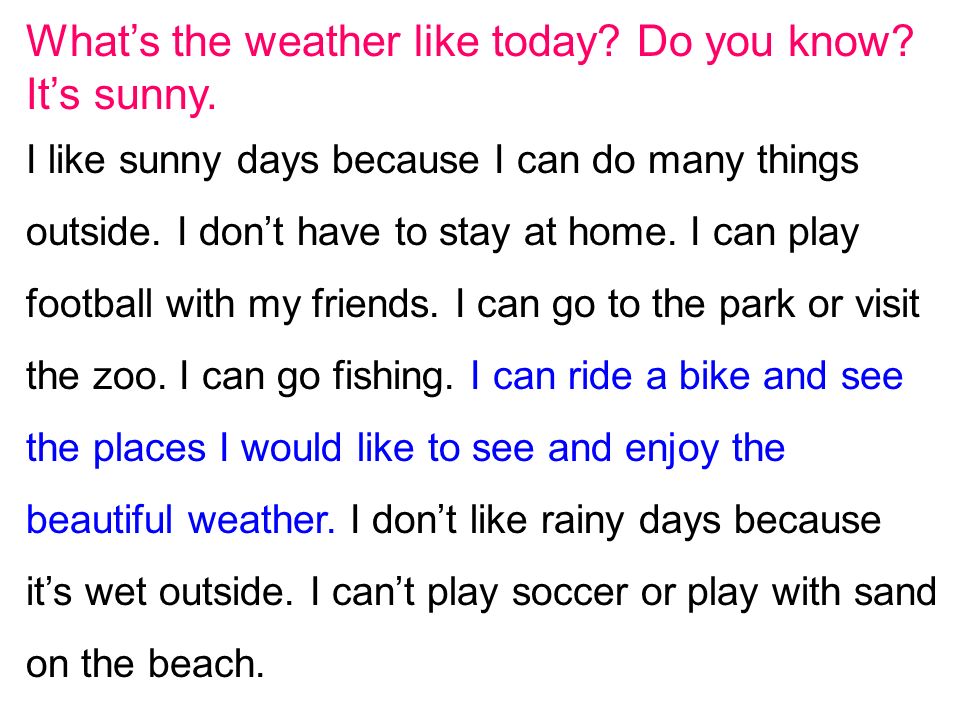Click the pink text 'Do you know?'

point(775,43)
